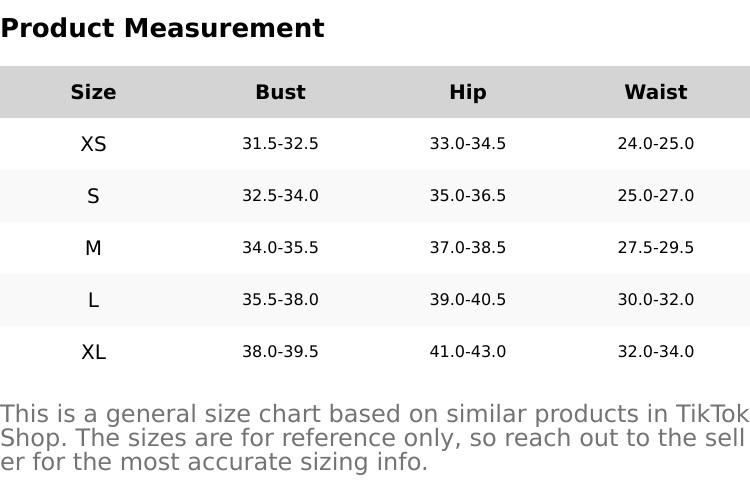Screen dimensions: 750x498
Task: Click L waist value 30.0-32.0
Action: pos(655,300)
